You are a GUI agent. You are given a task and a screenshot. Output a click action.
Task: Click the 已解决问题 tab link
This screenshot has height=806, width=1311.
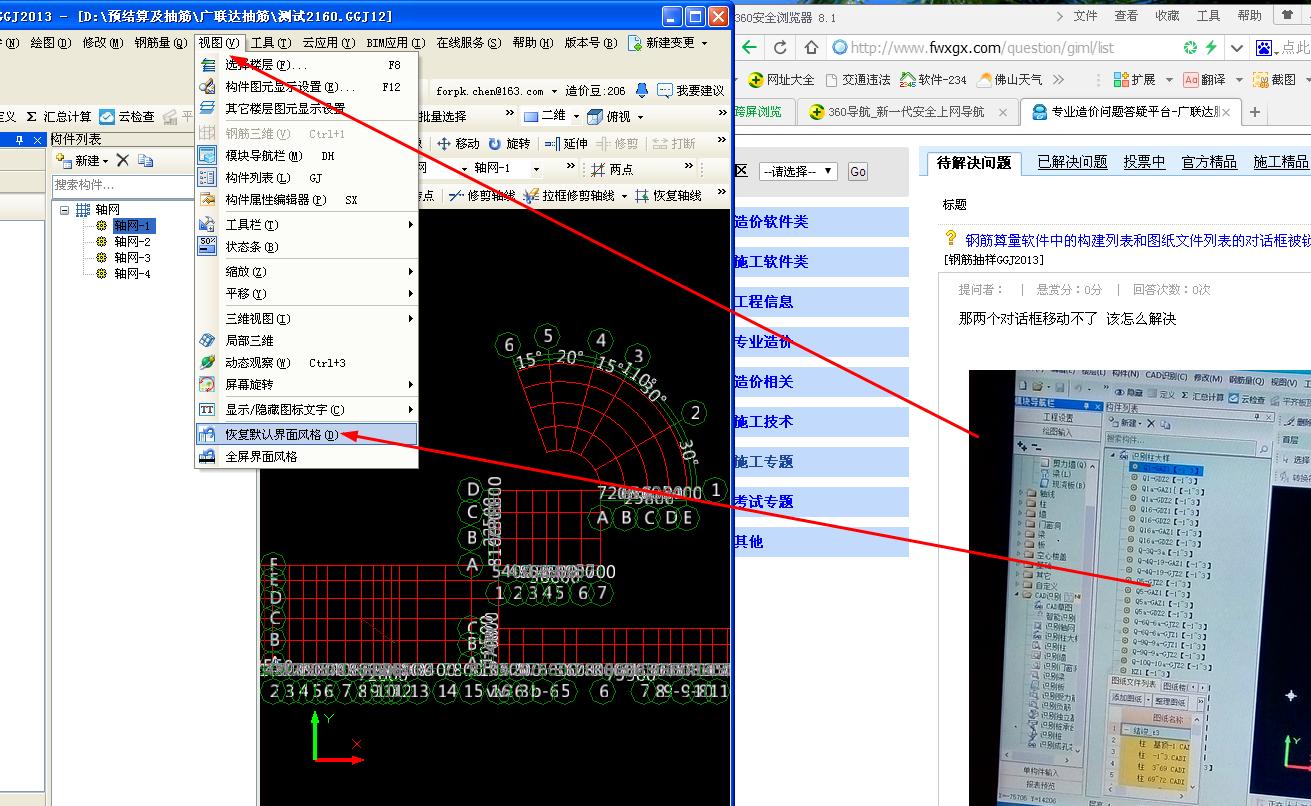coord(1072,162)
